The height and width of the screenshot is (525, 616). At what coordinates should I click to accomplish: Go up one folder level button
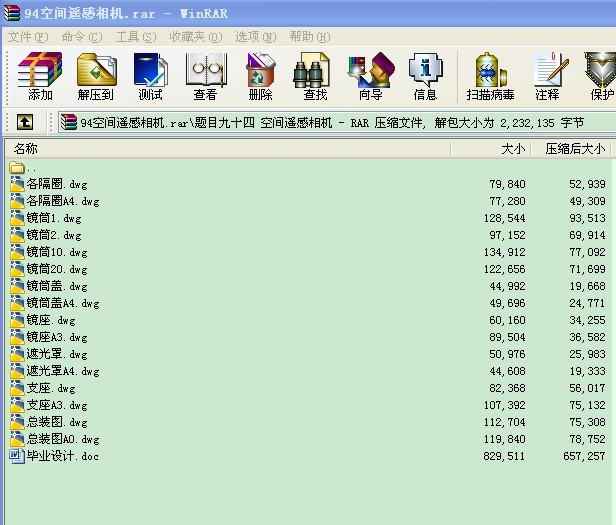coord(25,122)
